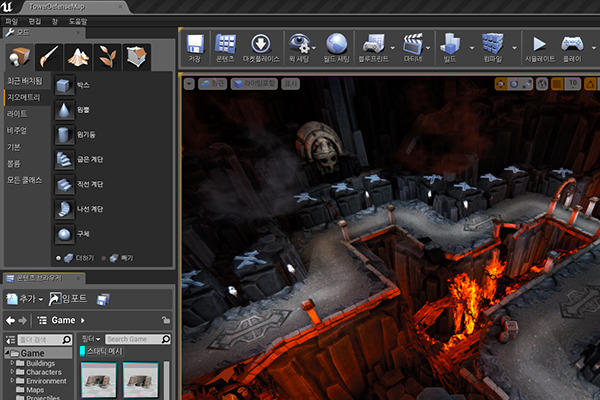Select the 나선 계단 spiral stair icon
Viewport: 600px width, 400px height.
64,209
